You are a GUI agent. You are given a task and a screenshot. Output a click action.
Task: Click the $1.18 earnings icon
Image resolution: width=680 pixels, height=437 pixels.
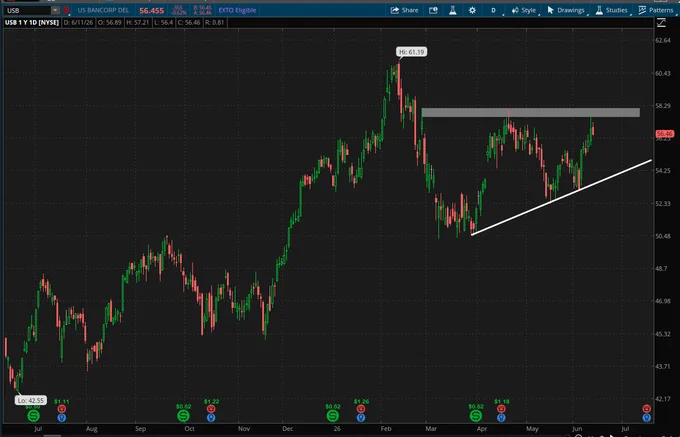click(501, 409)
